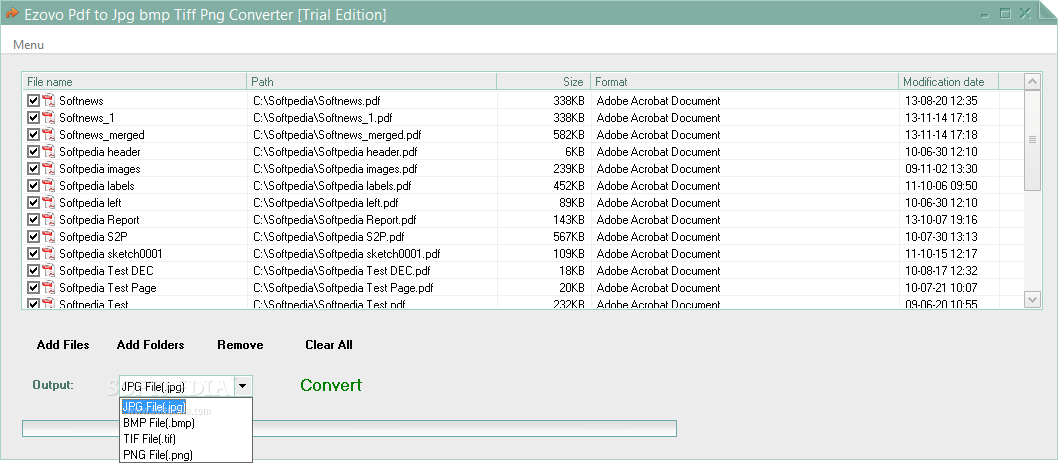The image size is (1058, 463).
Task: Select path C:\Softpedia\Softnews.pdf
Action: 316,101
